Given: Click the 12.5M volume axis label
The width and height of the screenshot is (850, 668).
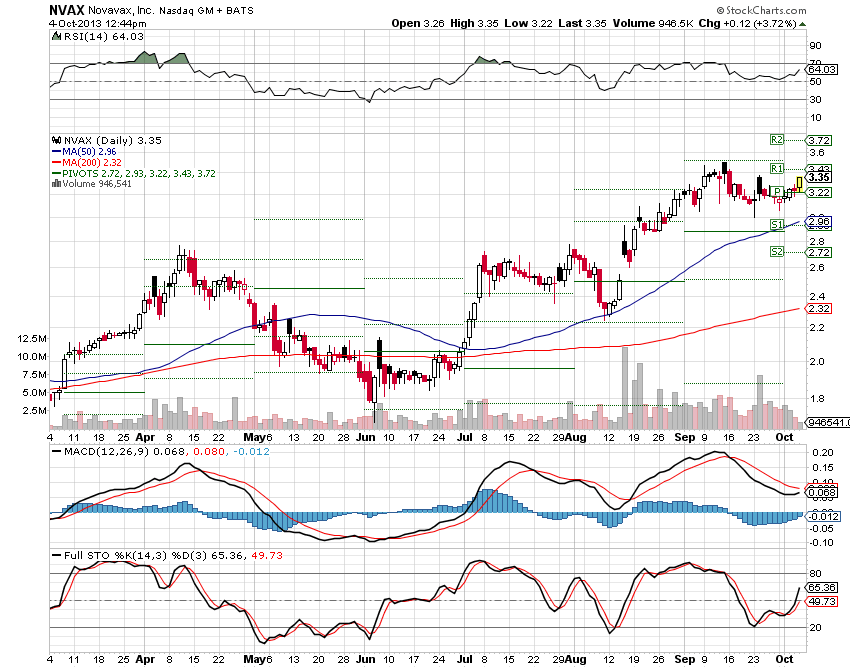Looking at the screenshot, I should tap(32, 338).
